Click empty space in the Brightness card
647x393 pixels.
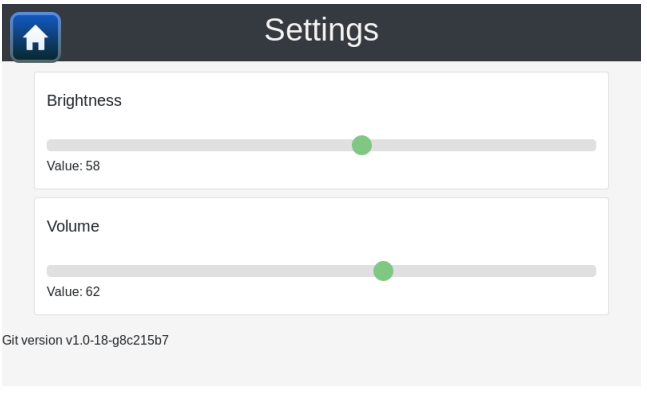[x=371, y=103]
